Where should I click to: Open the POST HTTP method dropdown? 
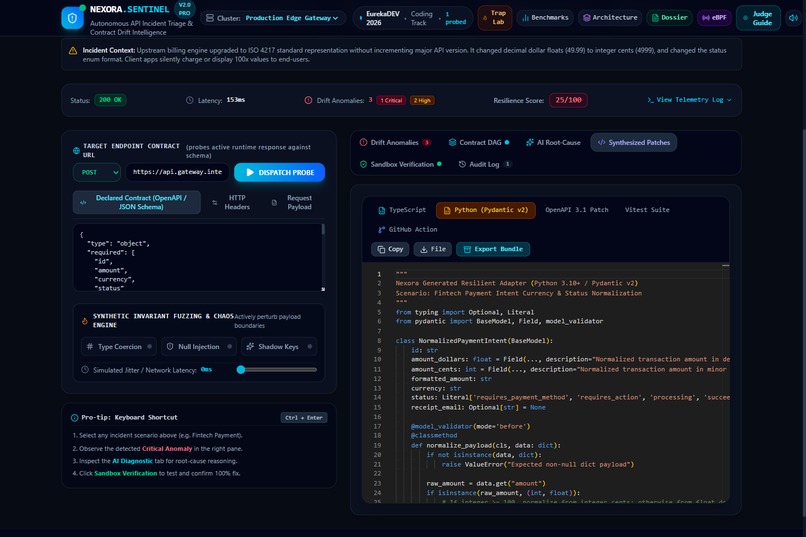pos(97,172)
